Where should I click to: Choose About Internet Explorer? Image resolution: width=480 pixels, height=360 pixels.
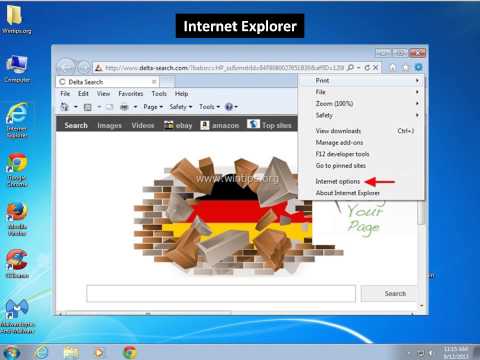(361, 193)
